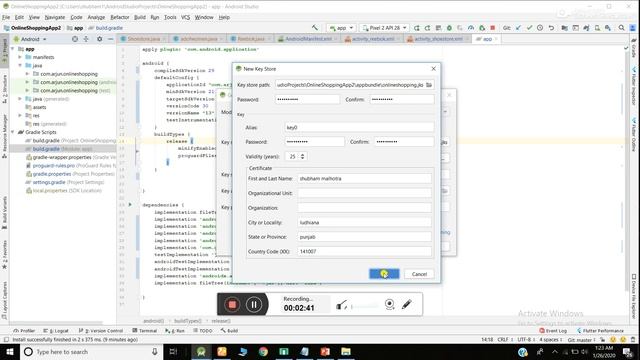Expand the manifests folder
This screenshot has width=640, height=360.
click(20, 57)
